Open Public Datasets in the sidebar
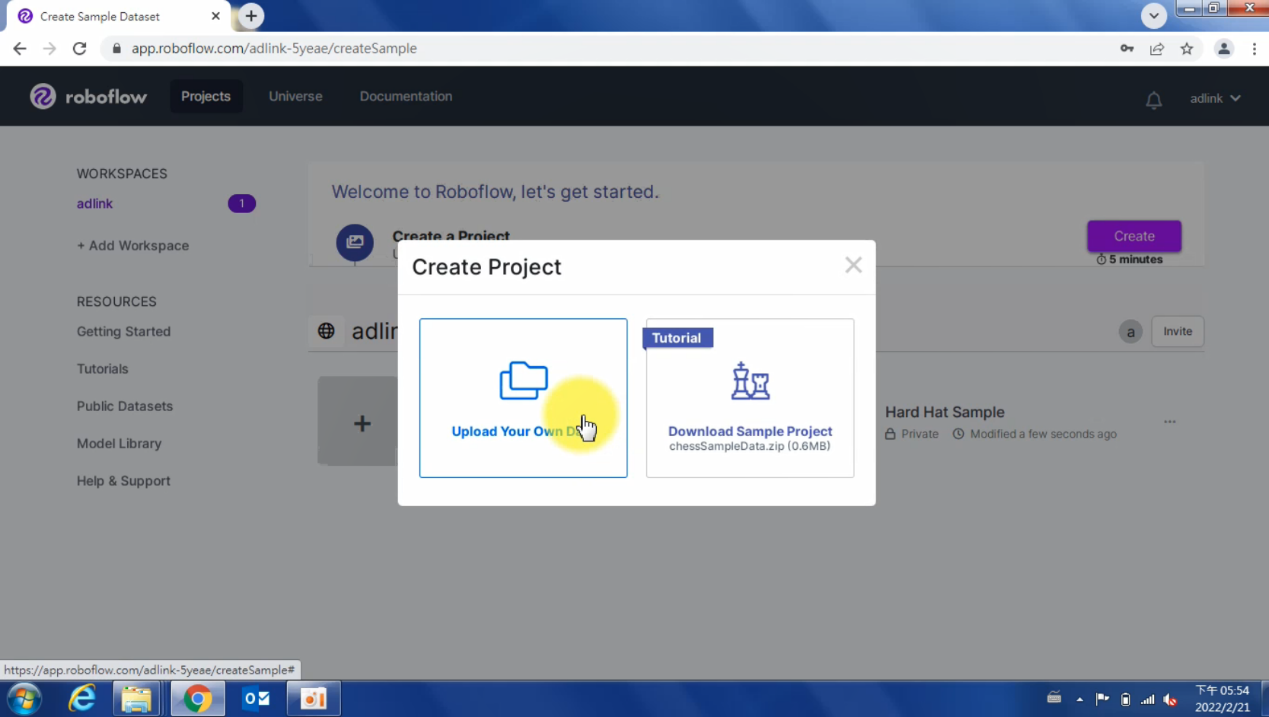The width and height of the screenshot is (1269, 717). coord(124,406)
